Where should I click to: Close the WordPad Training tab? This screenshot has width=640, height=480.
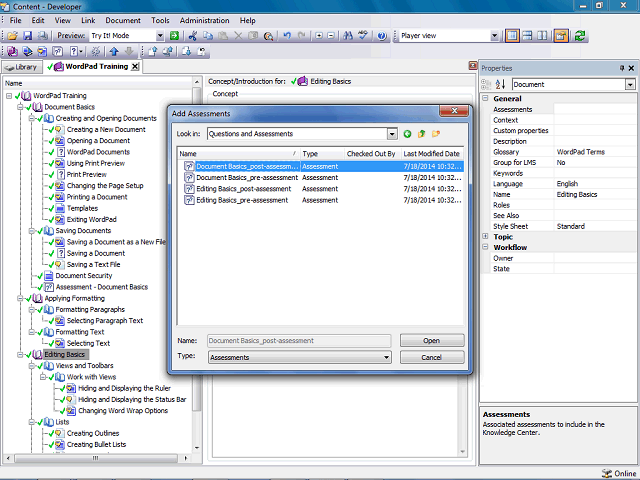135,67
